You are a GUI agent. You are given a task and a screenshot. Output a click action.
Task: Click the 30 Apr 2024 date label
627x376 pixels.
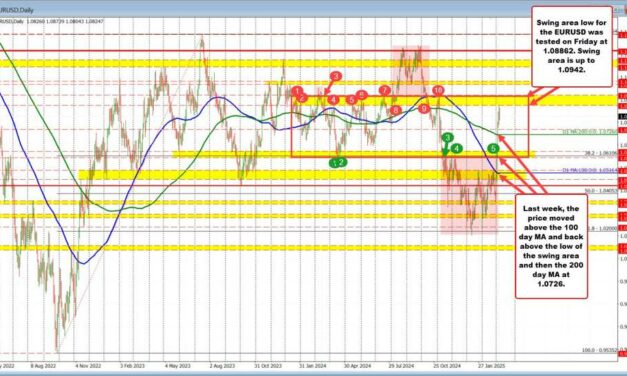tap(357, 366)
